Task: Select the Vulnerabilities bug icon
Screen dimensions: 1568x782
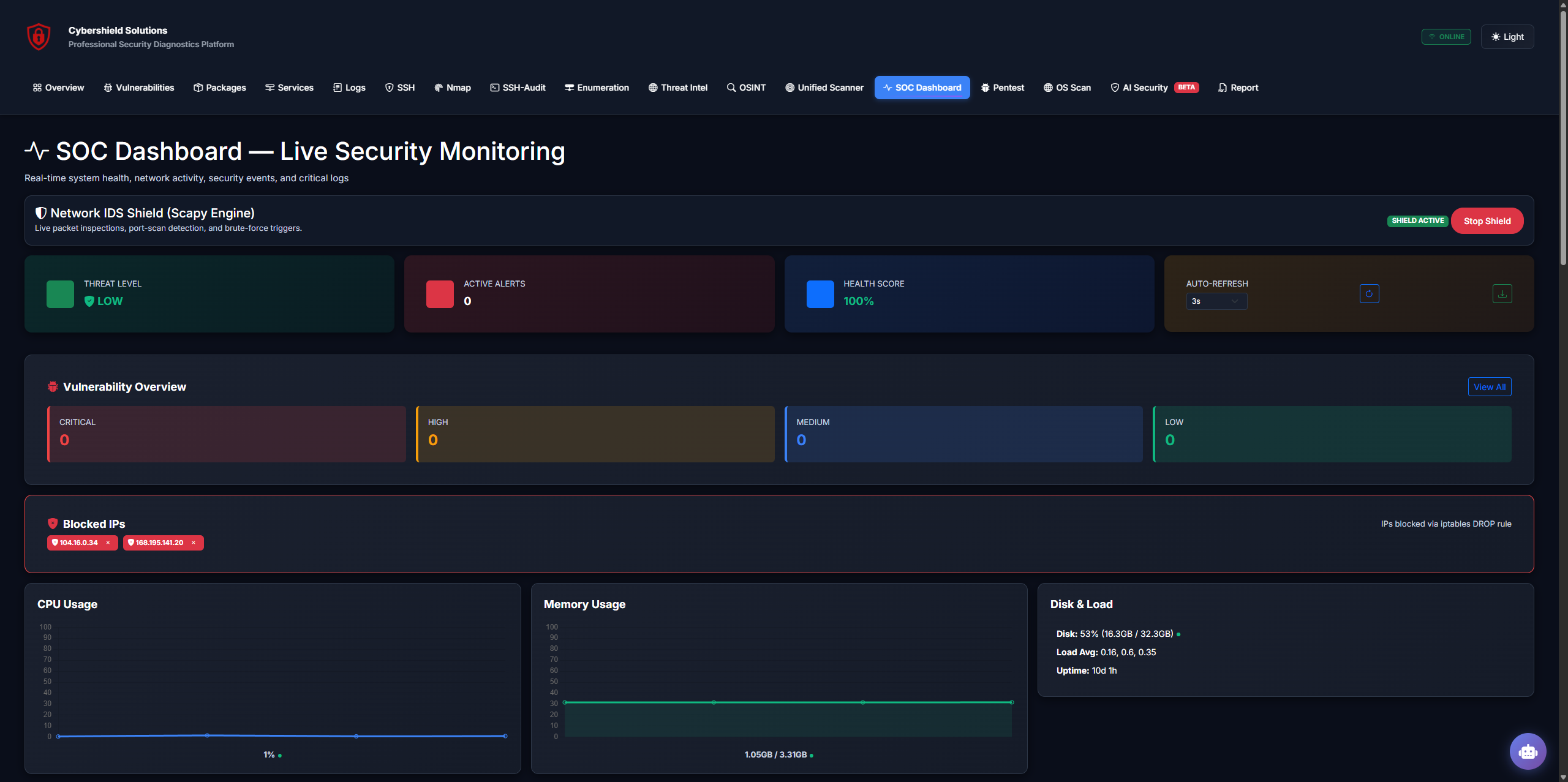Action: (x=108, y=88)
